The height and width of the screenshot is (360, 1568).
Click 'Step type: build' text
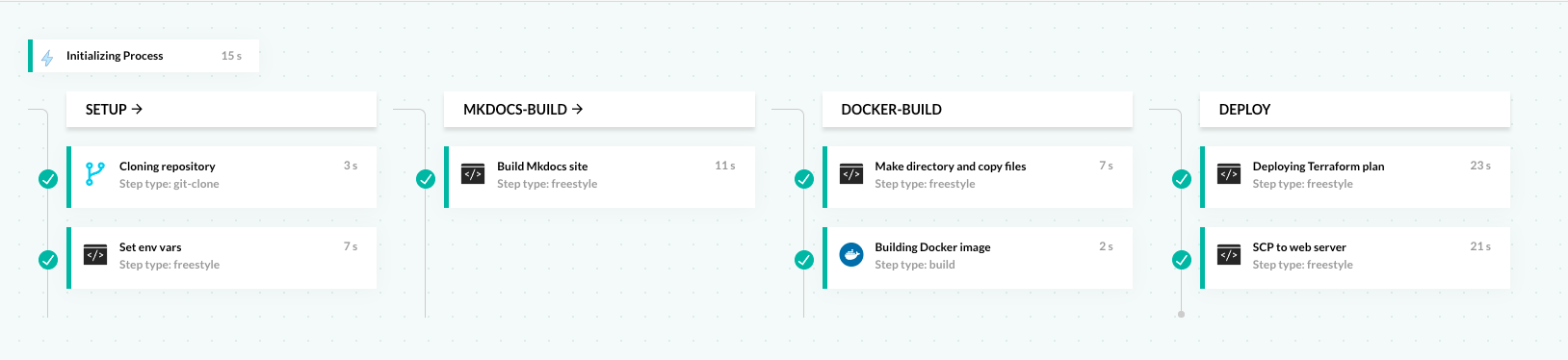click(x=915, y=265)
